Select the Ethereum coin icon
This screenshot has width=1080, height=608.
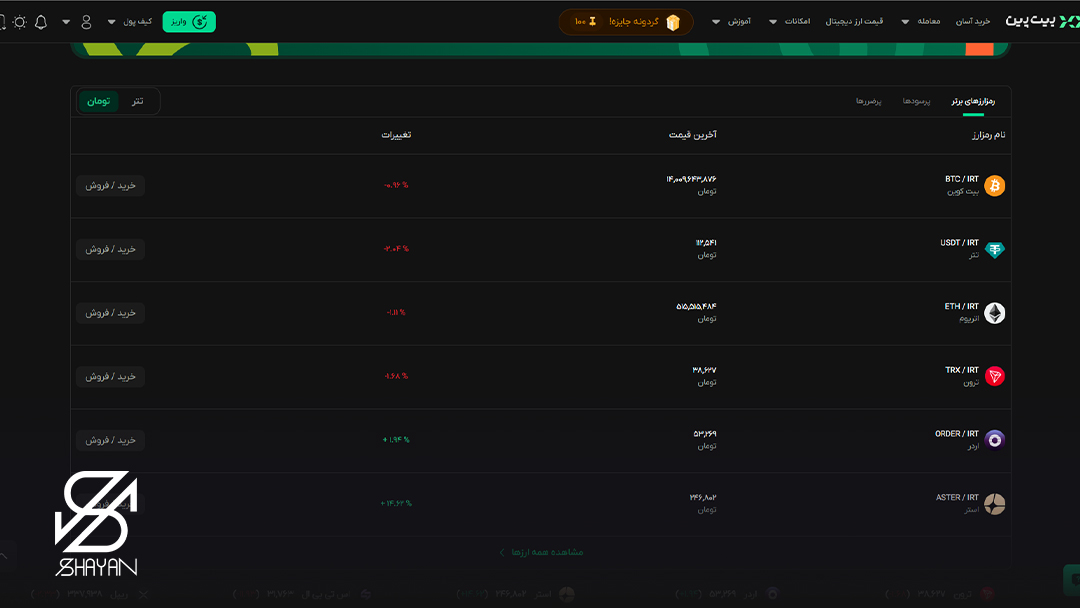pyautogui.click(x=994, y=312)
